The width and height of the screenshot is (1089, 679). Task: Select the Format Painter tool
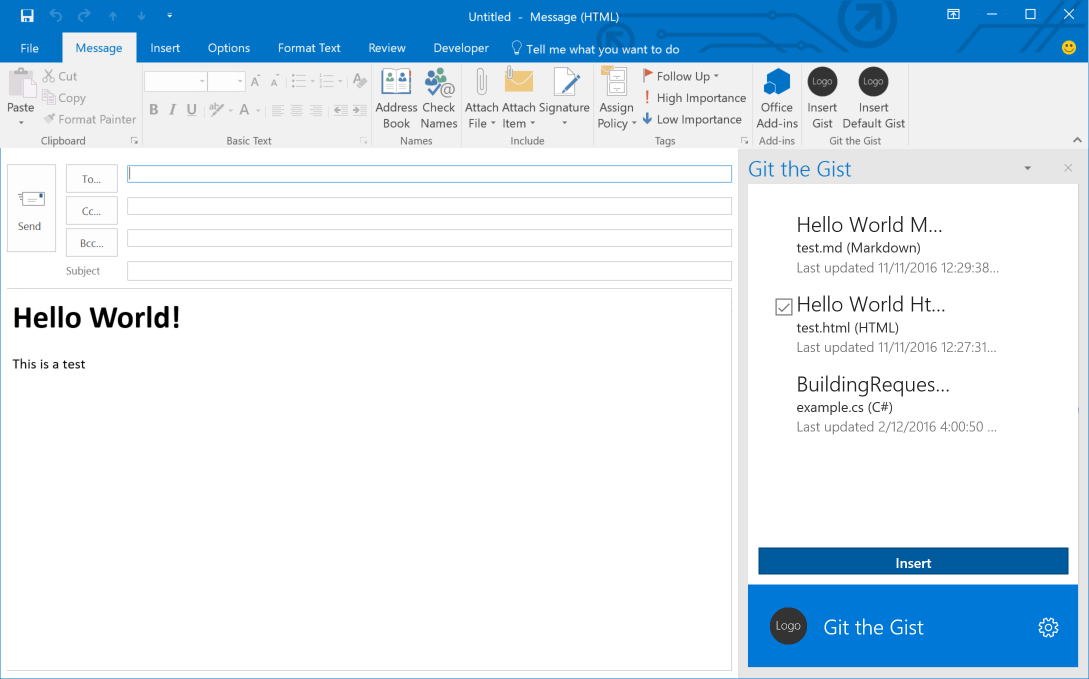pos(90,119)
